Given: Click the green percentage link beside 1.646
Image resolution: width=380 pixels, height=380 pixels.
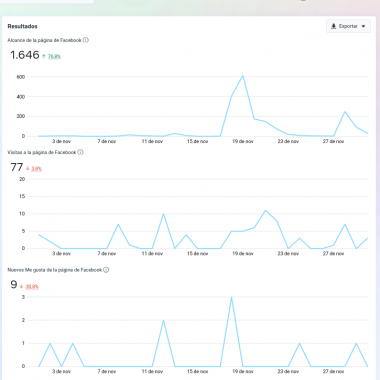Looking at the screenshot, I should click(x=54, y=56).
